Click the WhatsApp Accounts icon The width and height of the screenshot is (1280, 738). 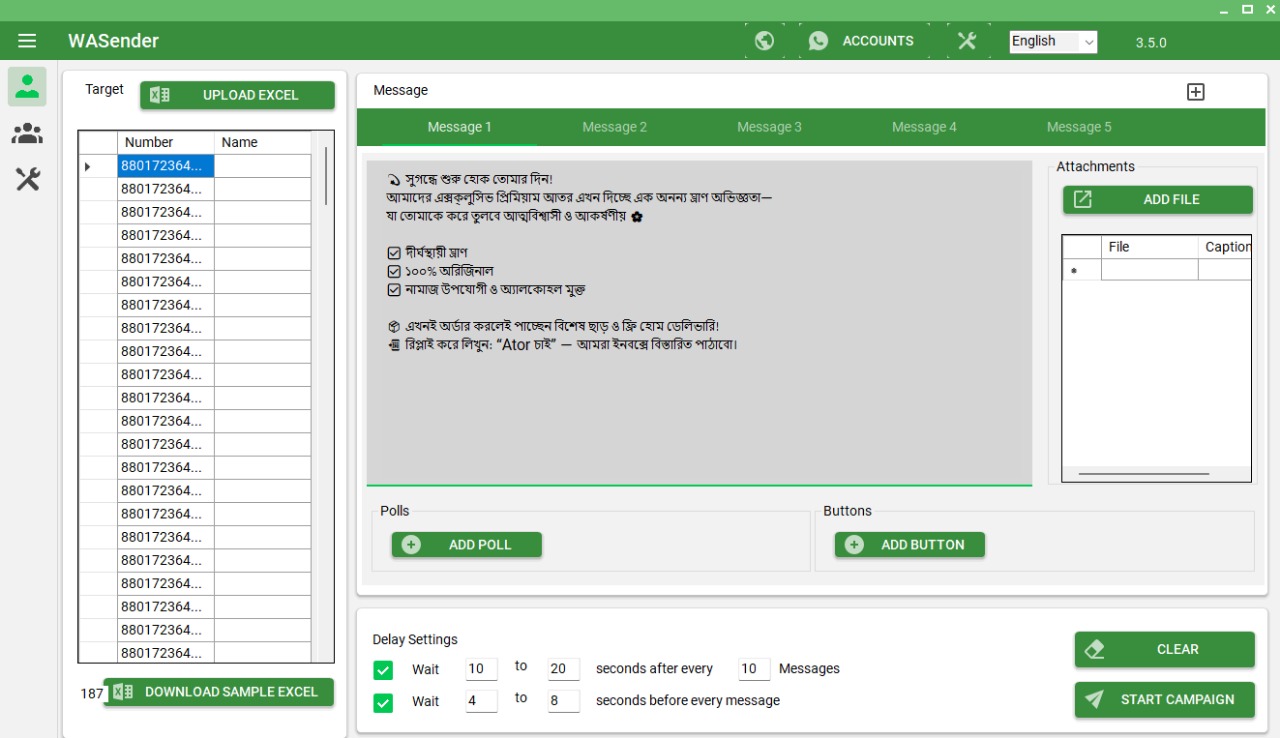[819, 41]
